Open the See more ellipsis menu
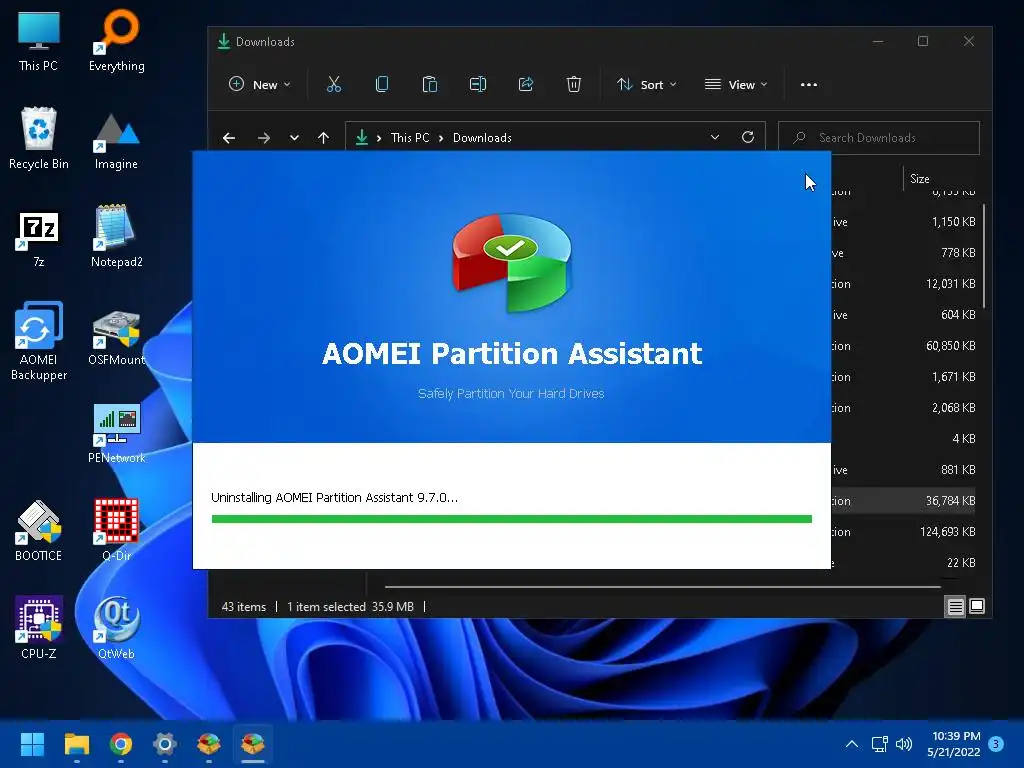Screen dimensions: 1024x768 (x=808, y=84)
